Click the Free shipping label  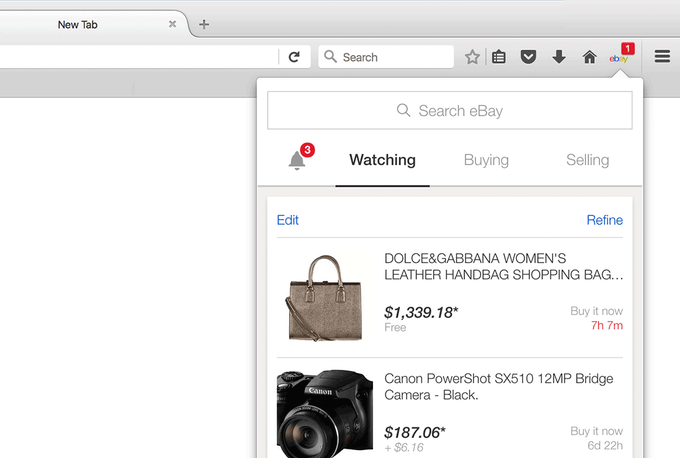(395, 327)
